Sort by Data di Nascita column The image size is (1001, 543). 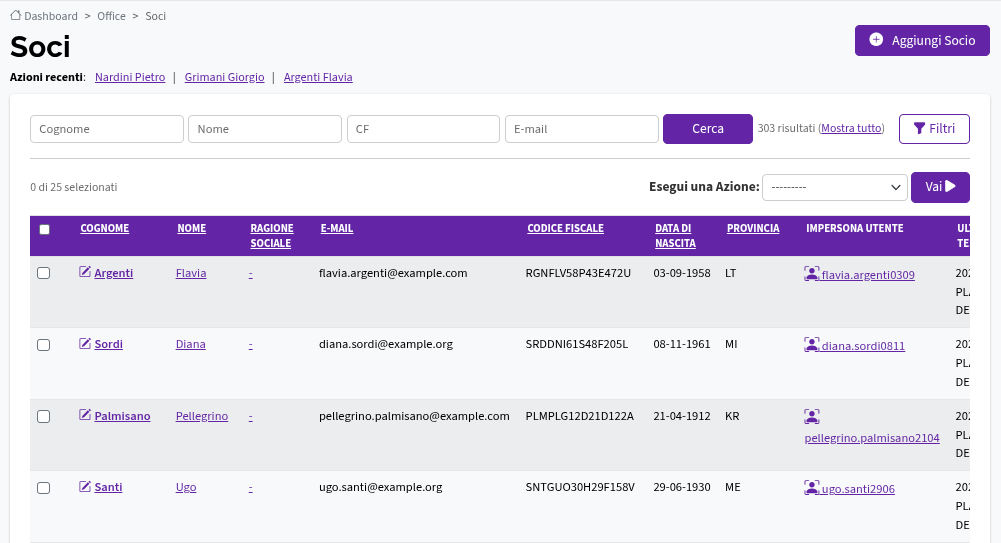click(675, 235)
